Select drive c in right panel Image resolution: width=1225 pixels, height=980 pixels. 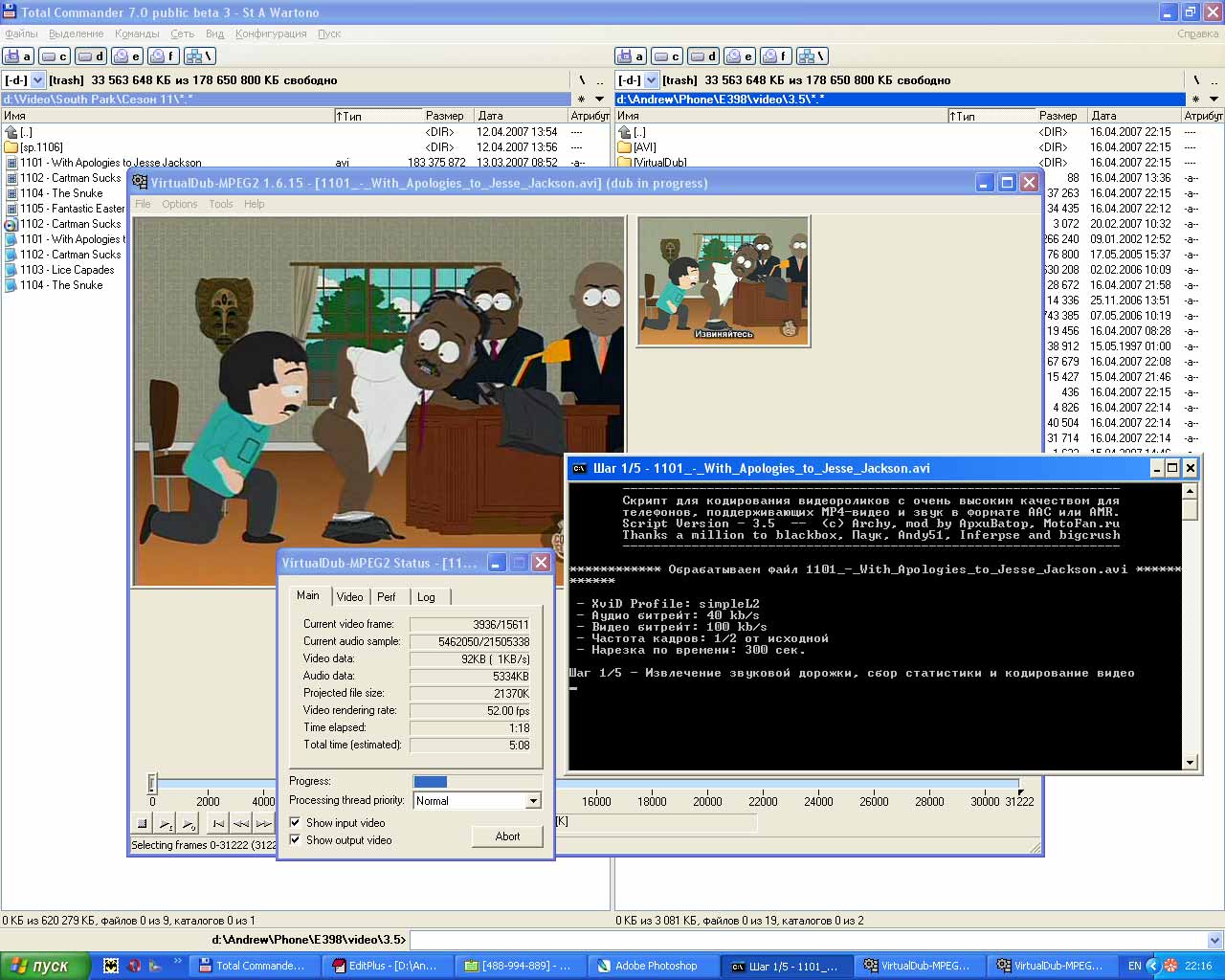coord(667,56)
